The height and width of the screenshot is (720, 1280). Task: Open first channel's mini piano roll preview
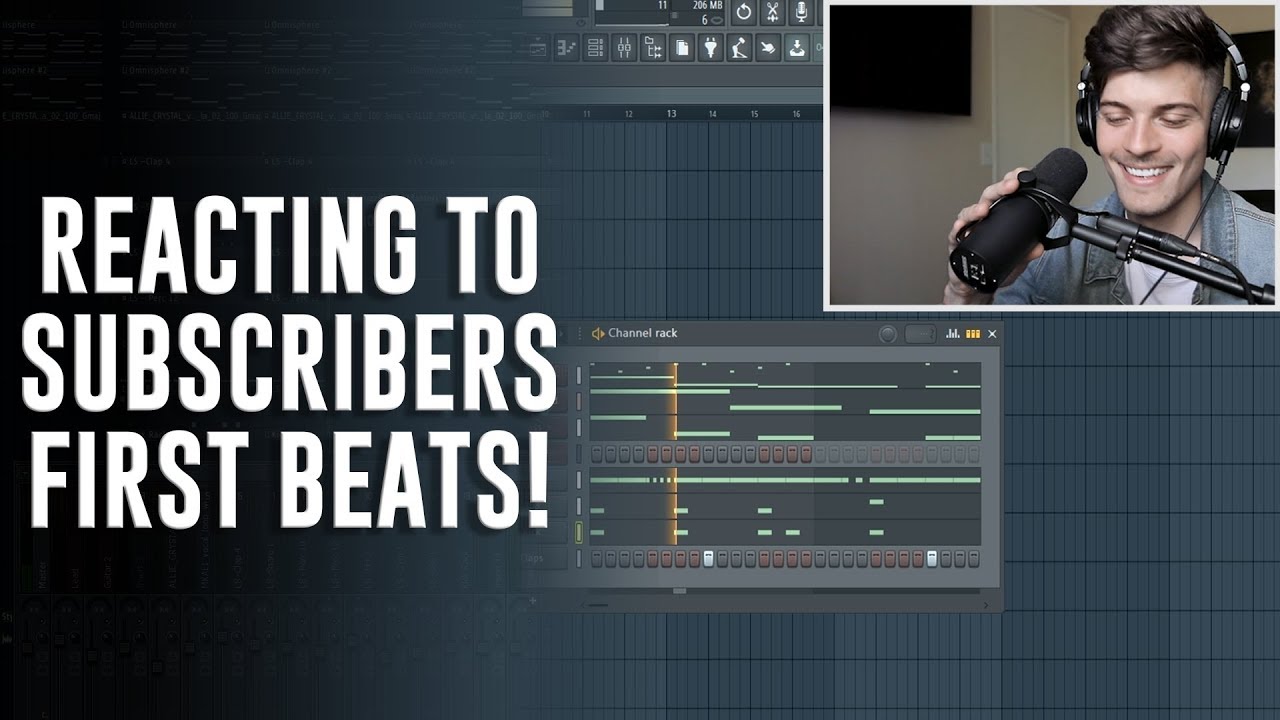785,375
